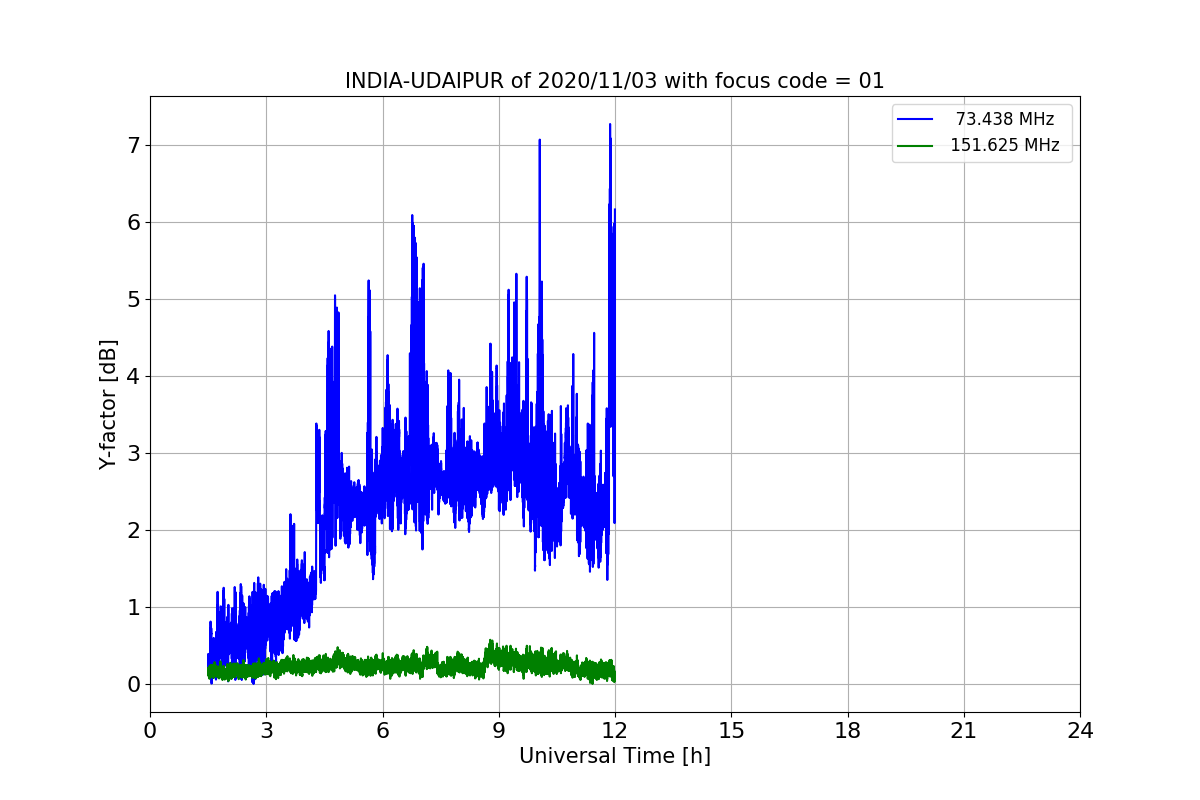
Task: Click the x-axis tick label 24
Action: click(x=1080, y=731)
